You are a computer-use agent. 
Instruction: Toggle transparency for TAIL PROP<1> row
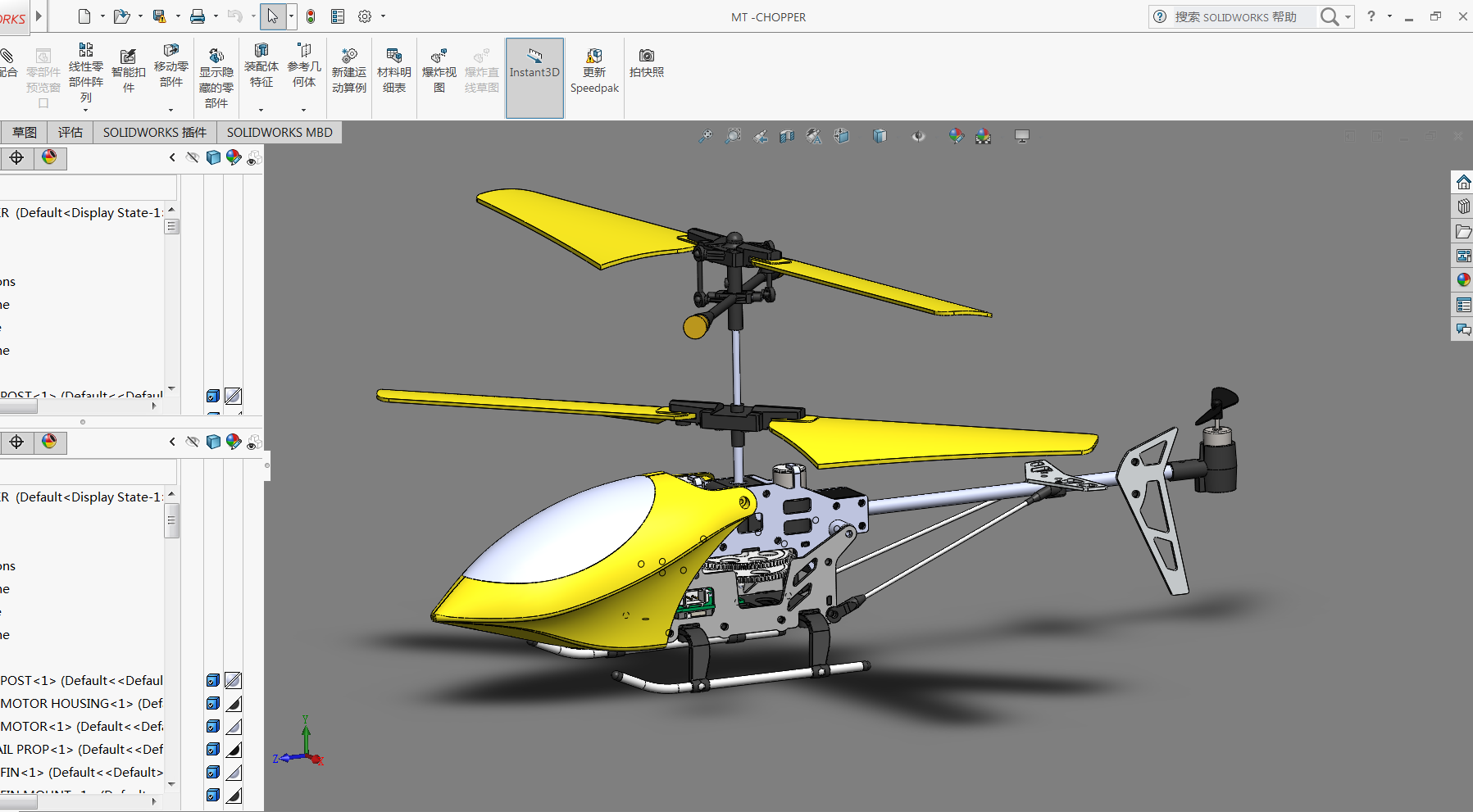pyautogui.click(x=234, y=749)
